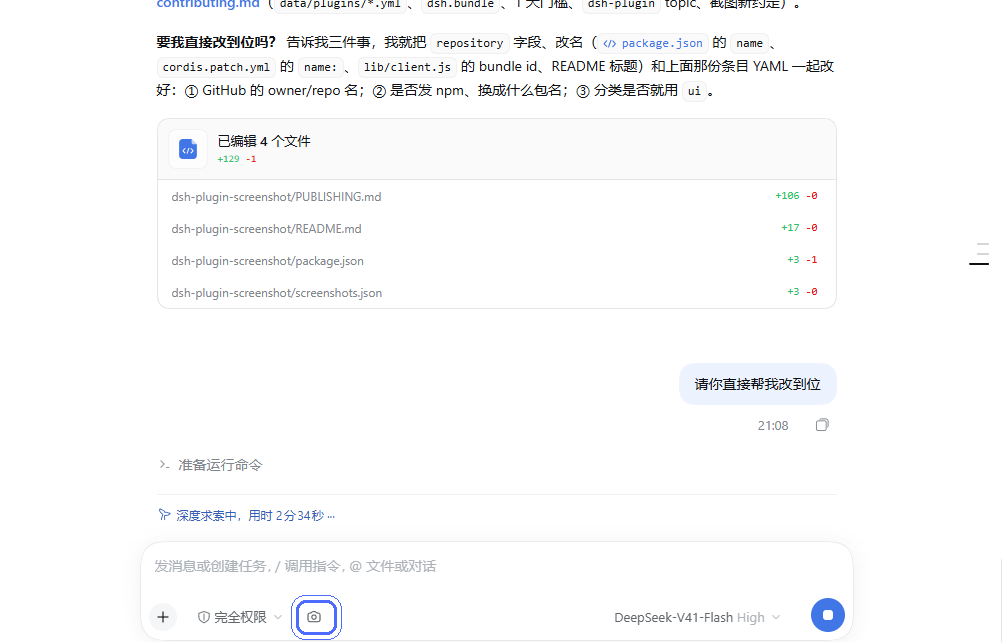Click the +17 -0 change count
Viewport: 1002px width, 642px height.
(x=799, y=228)
